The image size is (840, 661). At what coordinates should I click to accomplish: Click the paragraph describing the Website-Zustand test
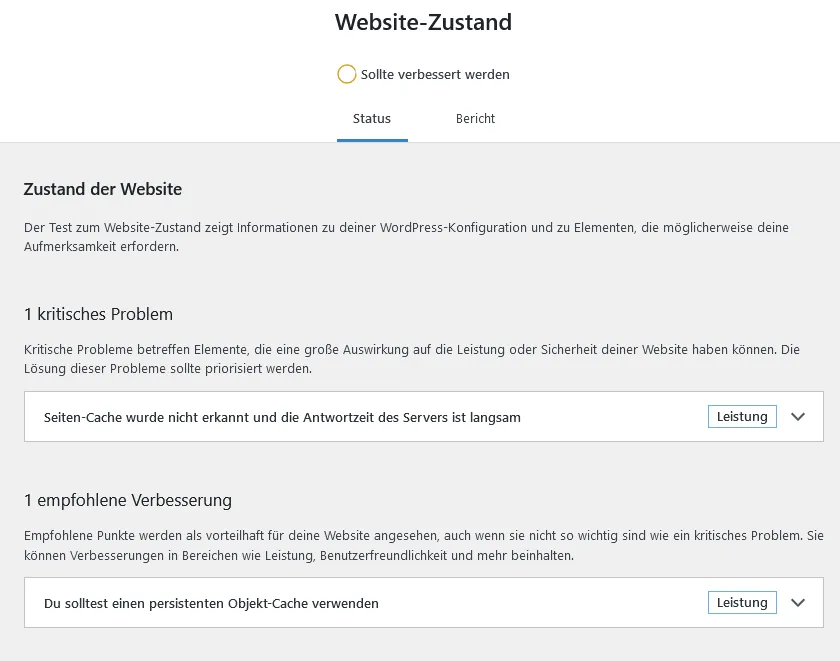pos(406,237)
